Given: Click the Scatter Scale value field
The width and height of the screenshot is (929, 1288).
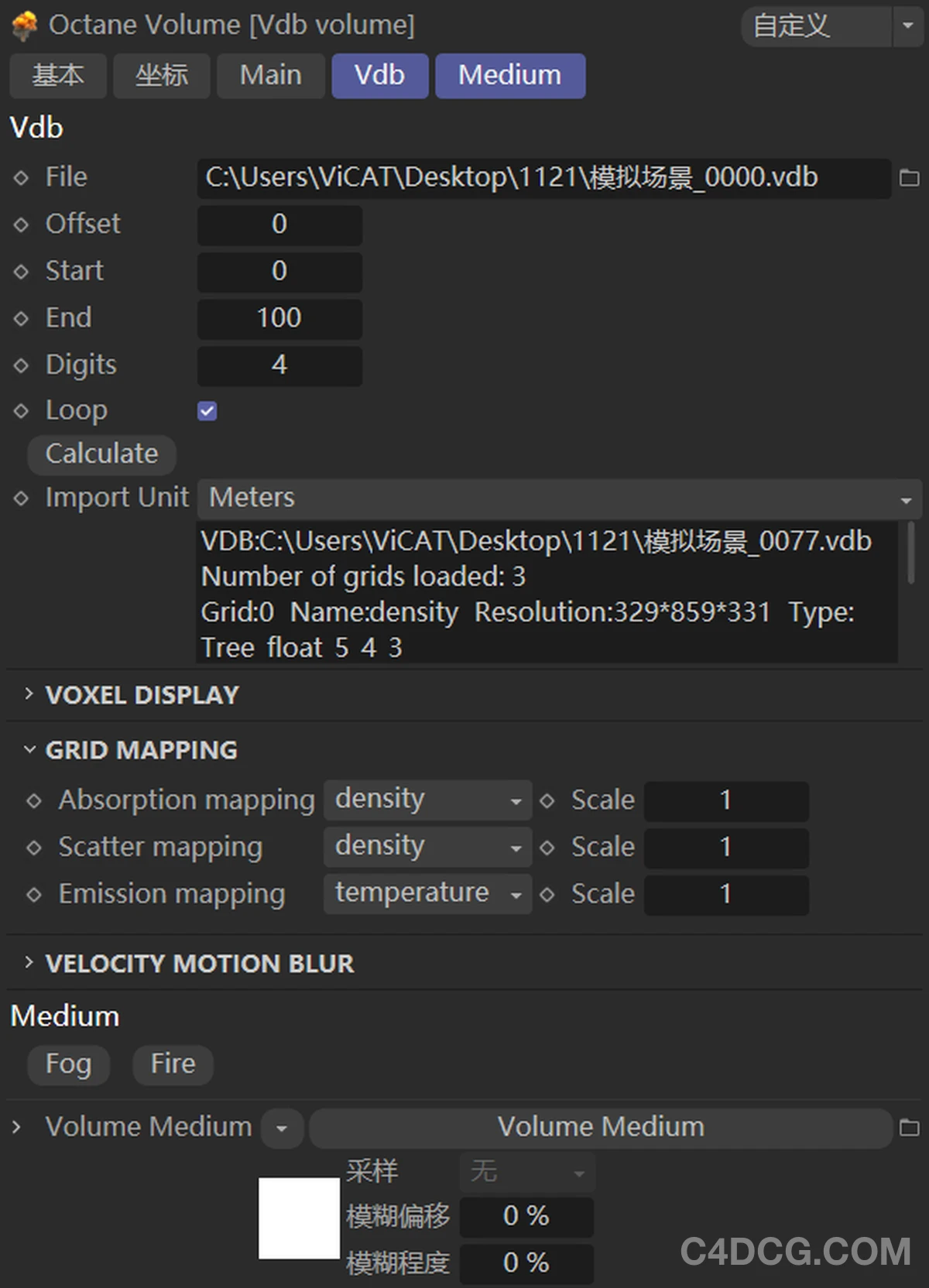Looking at the screenshot, I should click(726, 848).
